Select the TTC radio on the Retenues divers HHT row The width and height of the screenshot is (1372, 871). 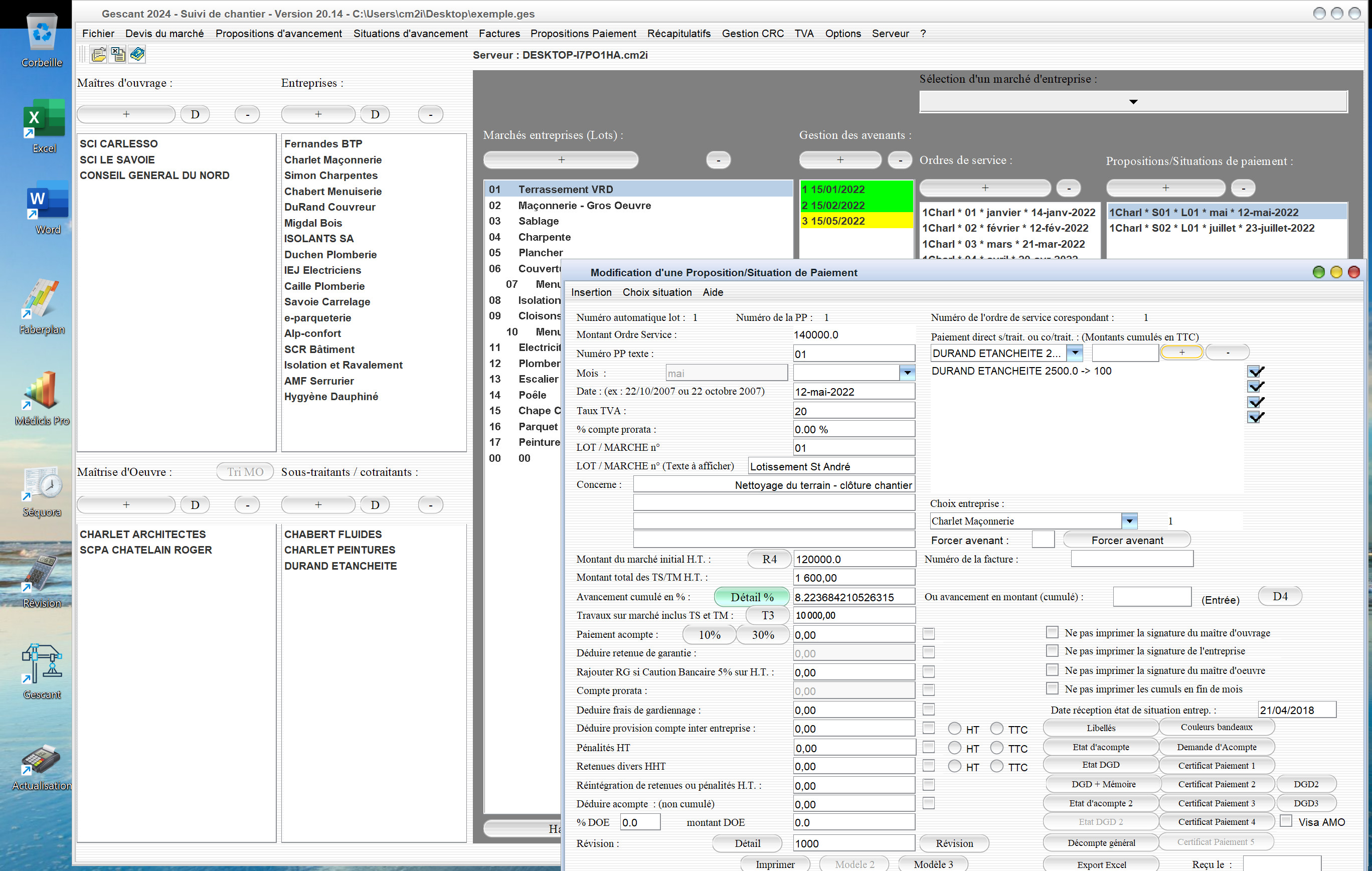click(x=996, y=766)
